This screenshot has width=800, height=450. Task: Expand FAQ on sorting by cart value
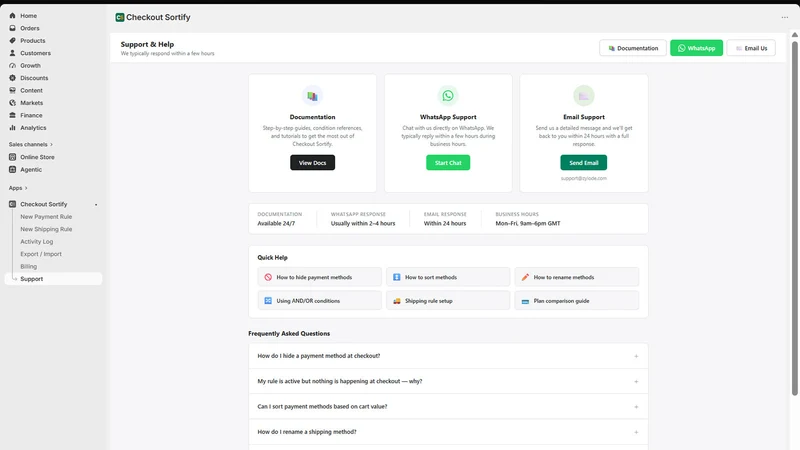(x=448, y=407)
